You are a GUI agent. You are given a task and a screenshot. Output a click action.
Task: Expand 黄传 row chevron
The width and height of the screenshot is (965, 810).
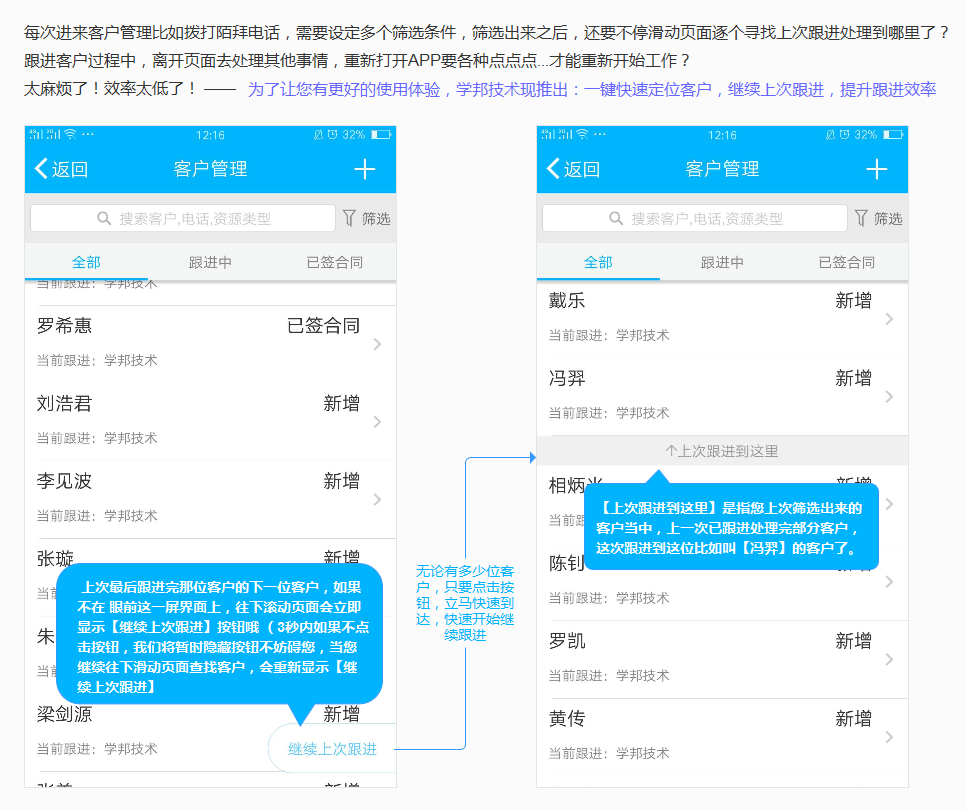pyautogui.click(x=889, y=737)
